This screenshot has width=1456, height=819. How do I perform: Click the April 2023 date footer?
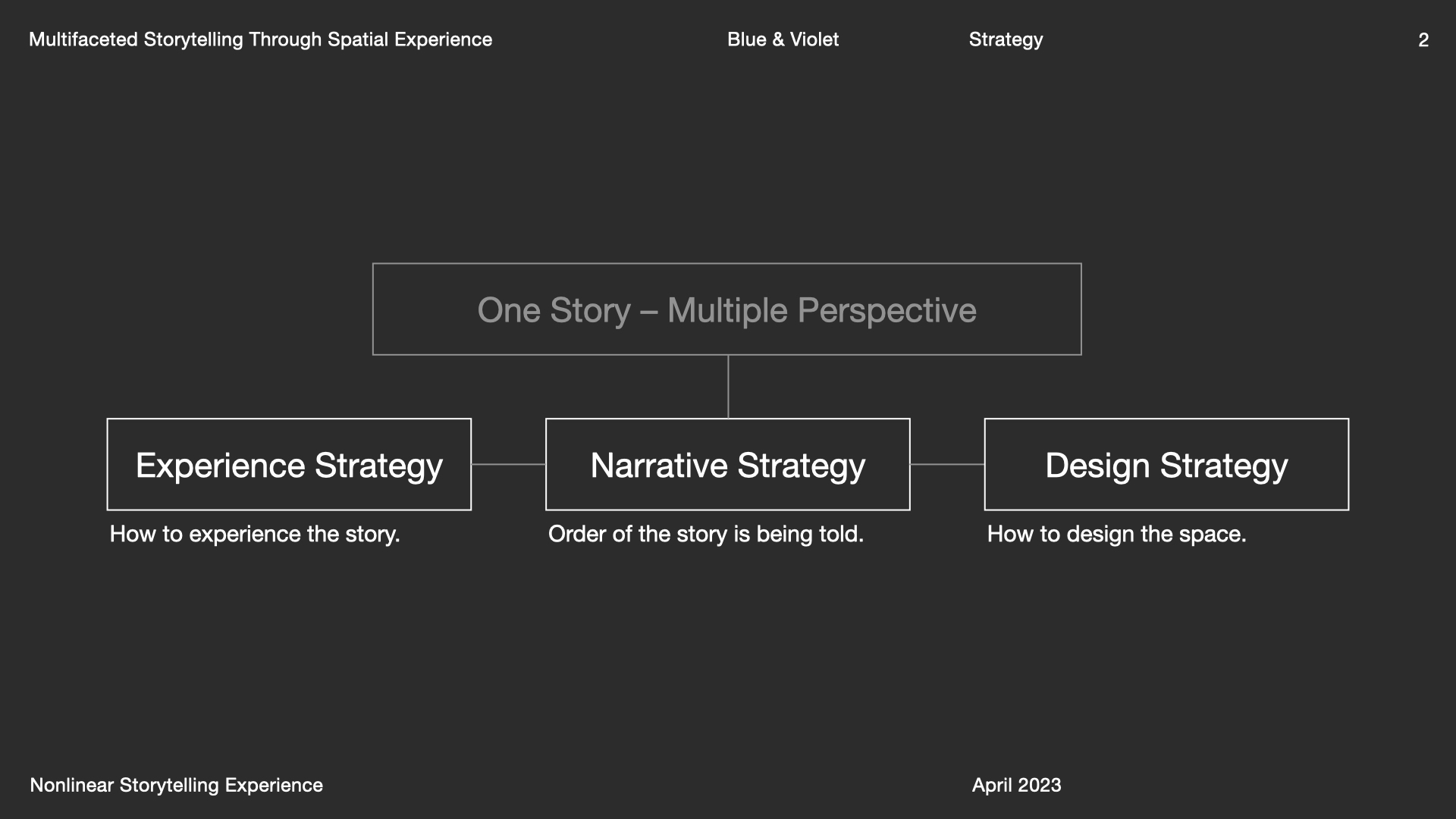click(x=1016, y=785)
